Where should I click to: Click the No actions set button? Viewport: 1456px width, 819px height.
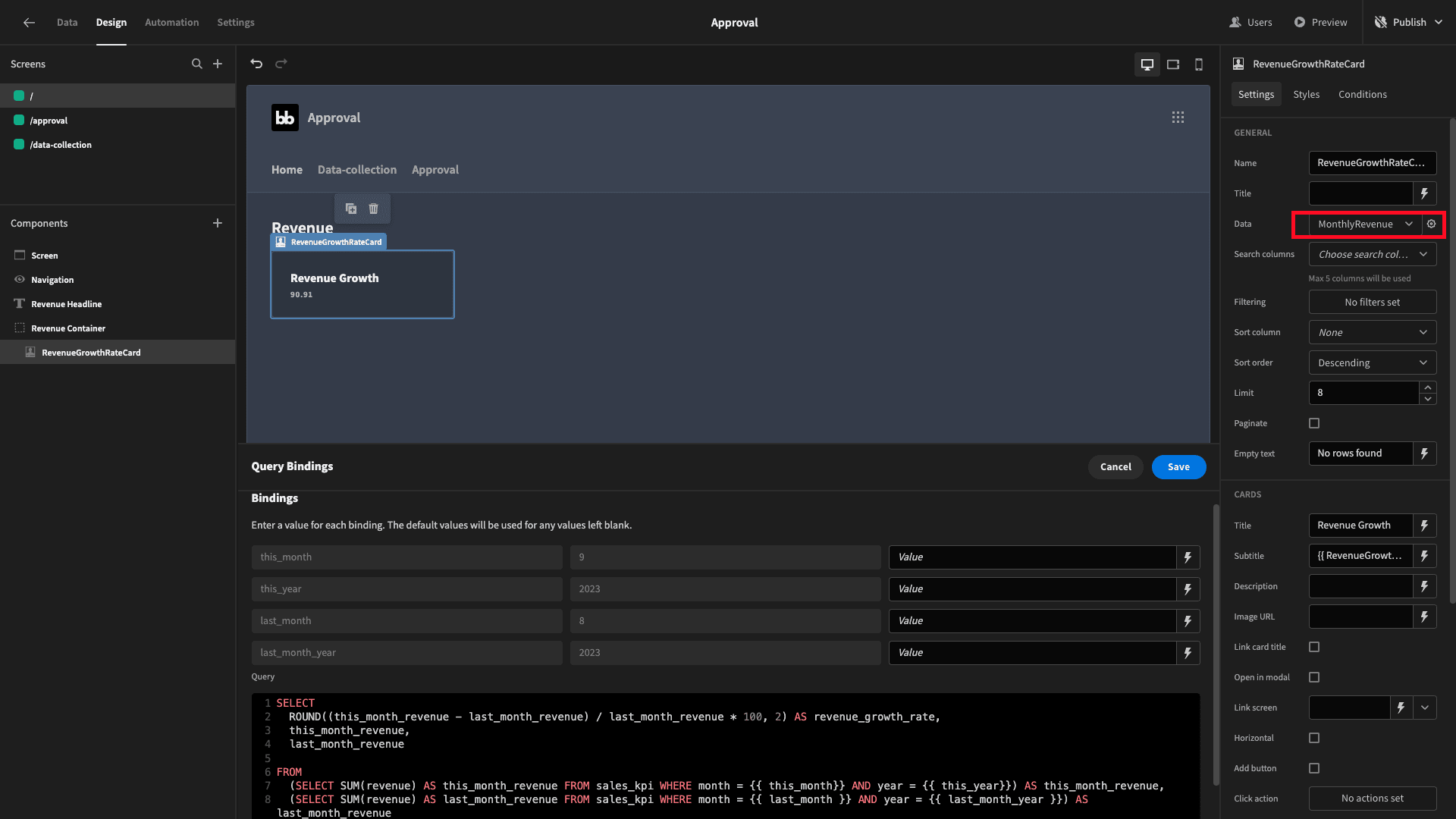point(1373,799)
